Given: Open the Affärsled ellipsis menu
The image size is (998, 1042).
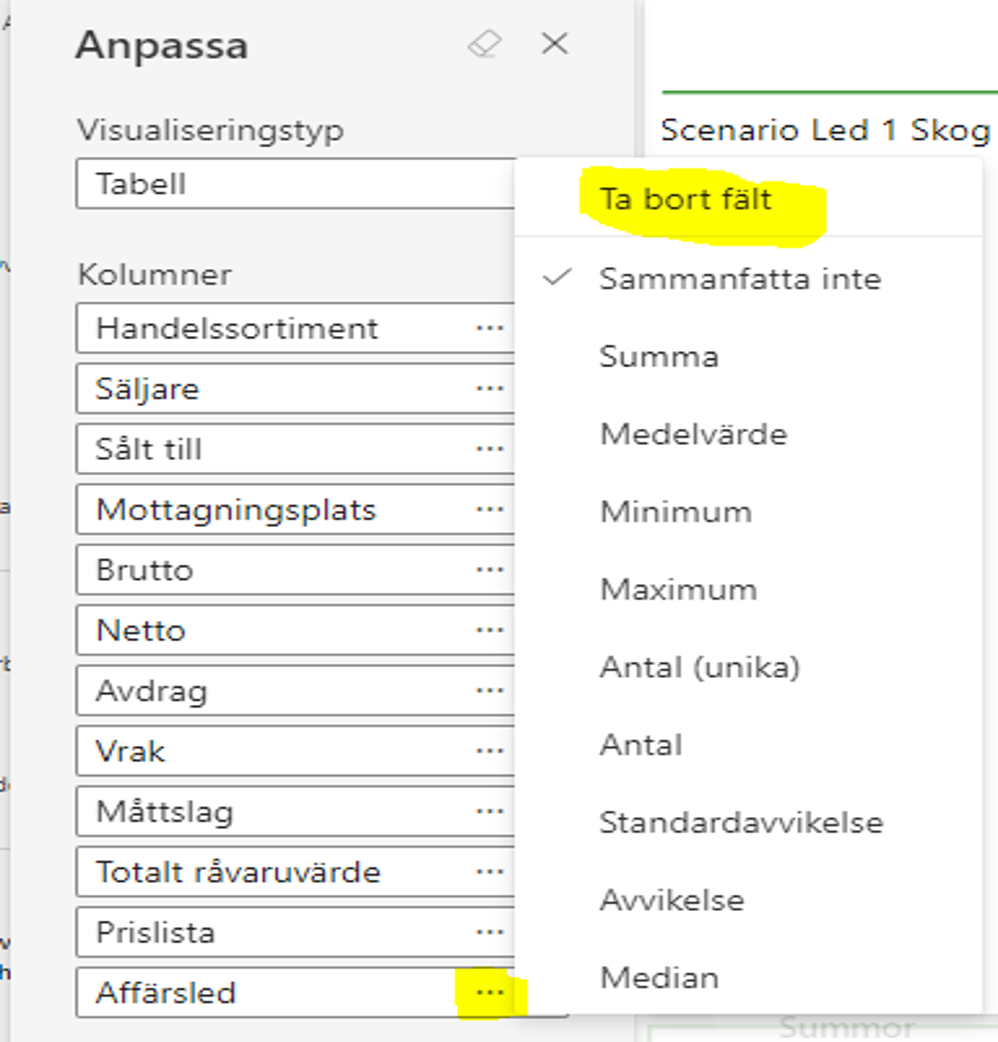Looking at the screenshot, I should (490, 993).
